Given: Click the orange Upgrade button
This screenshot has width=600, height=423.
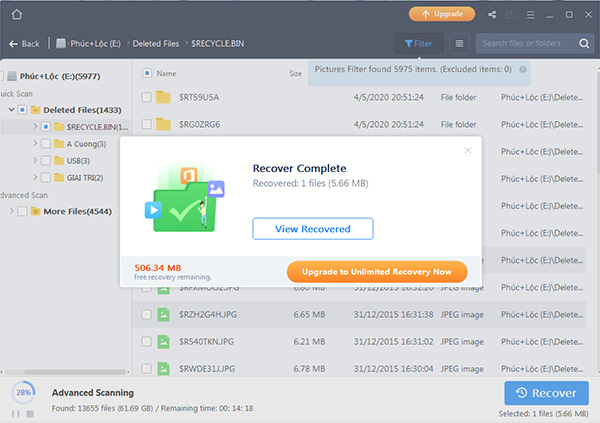Looking at the screenshot, I should (442, 14).
